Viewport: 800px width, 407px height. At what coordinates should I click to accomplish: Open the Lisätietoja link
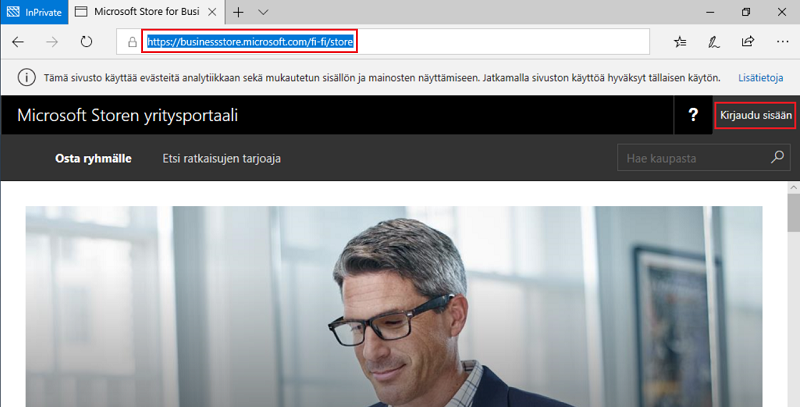pos(760,78)
